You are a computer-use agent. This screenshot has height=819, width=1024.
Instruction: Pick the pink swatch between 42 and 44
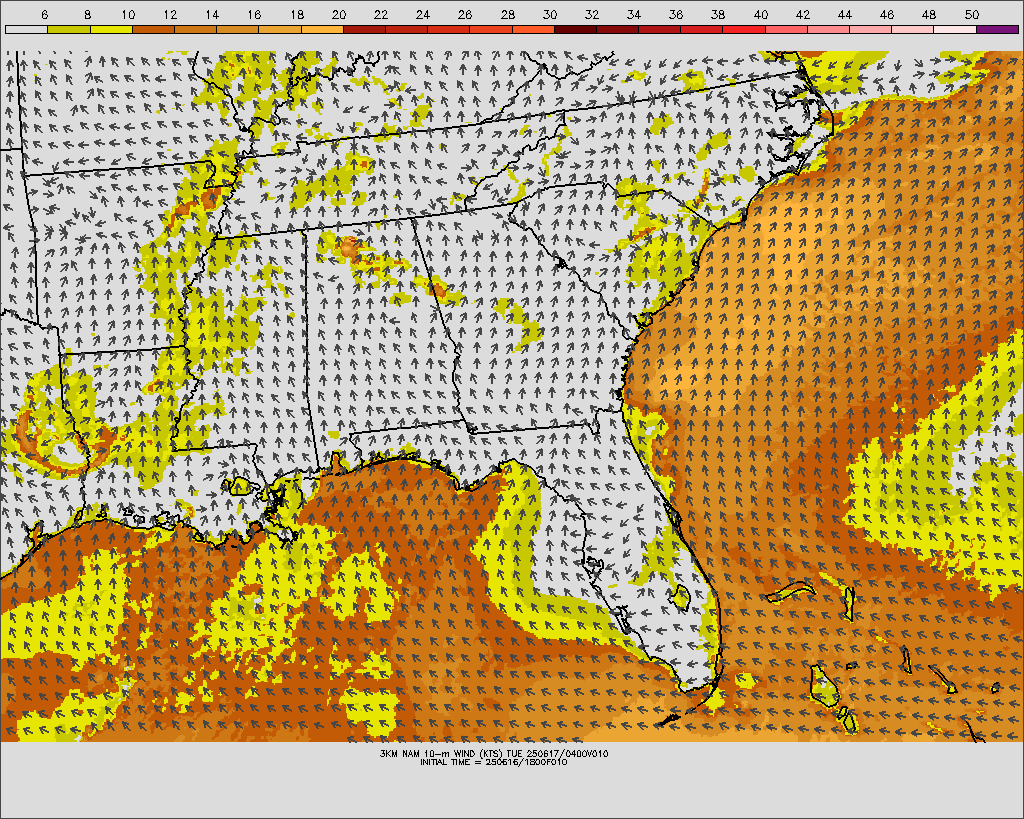[x=828, y=29]
